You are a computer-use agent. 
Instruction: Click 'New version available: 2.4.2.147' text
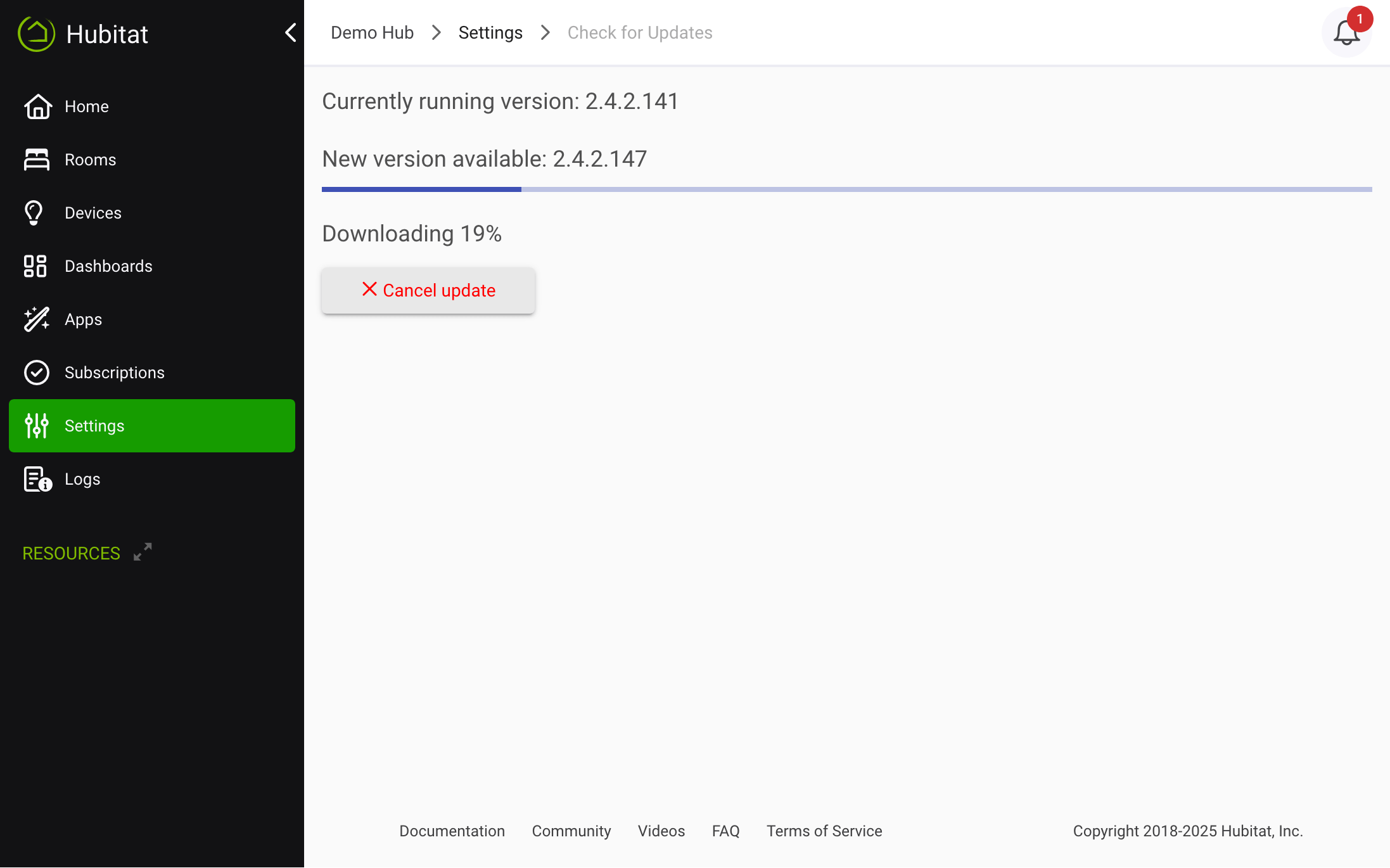(x=485, y=159)
